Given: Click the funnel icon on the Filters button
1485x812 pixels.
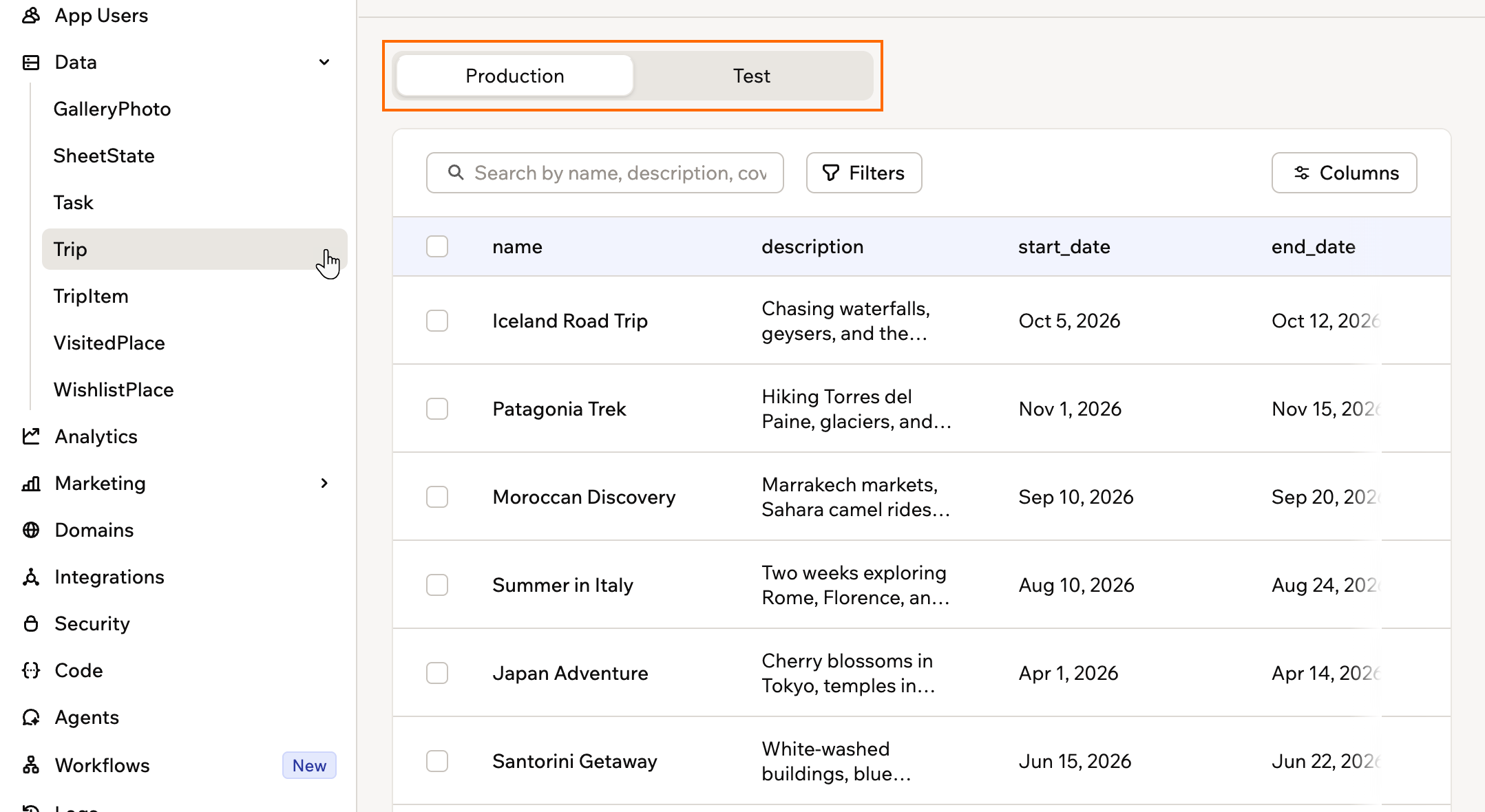Looking at the screenshot, I should (831, 173).
